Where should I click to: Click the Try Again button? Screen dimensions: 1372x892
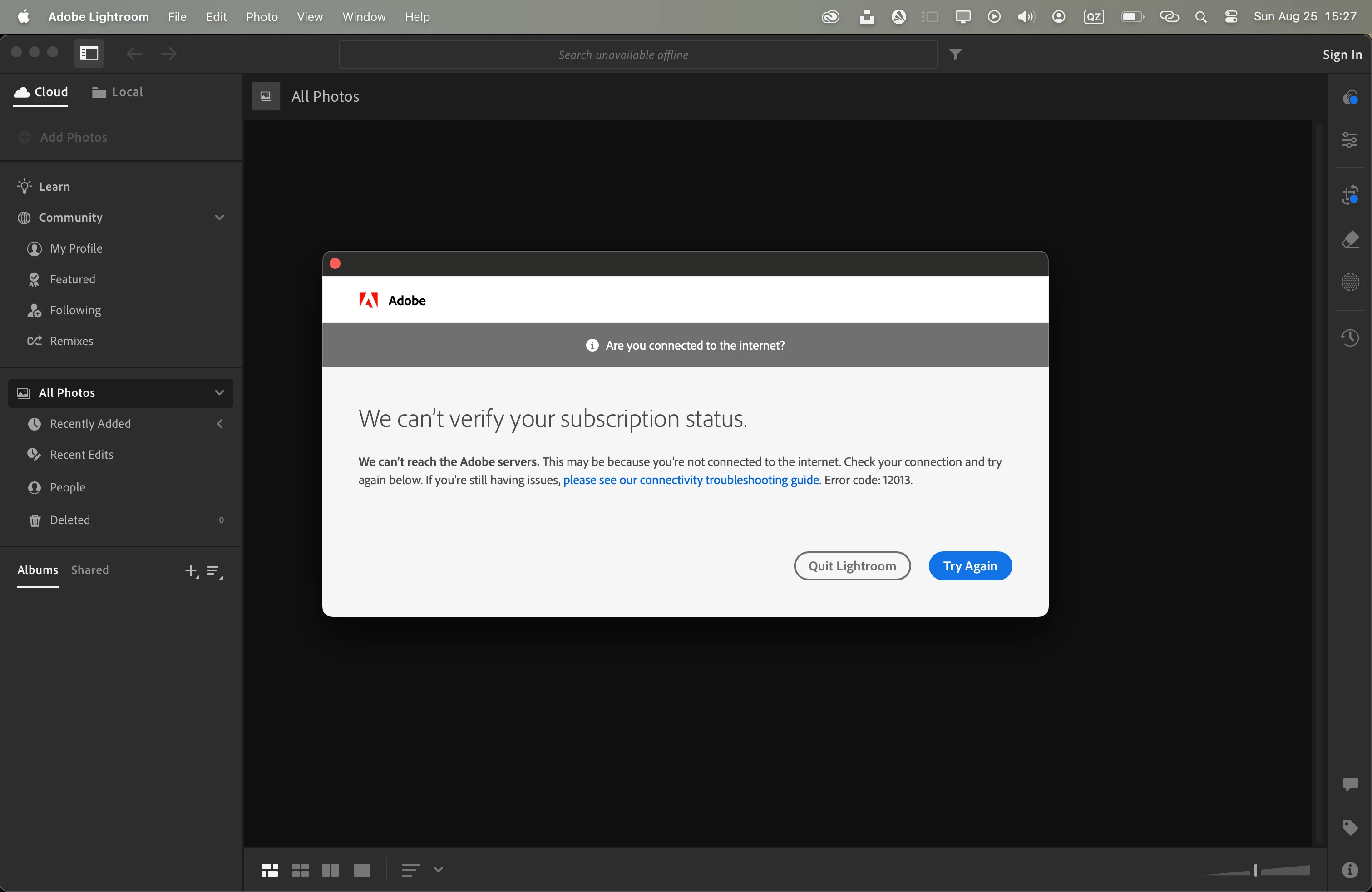[970, 565]
